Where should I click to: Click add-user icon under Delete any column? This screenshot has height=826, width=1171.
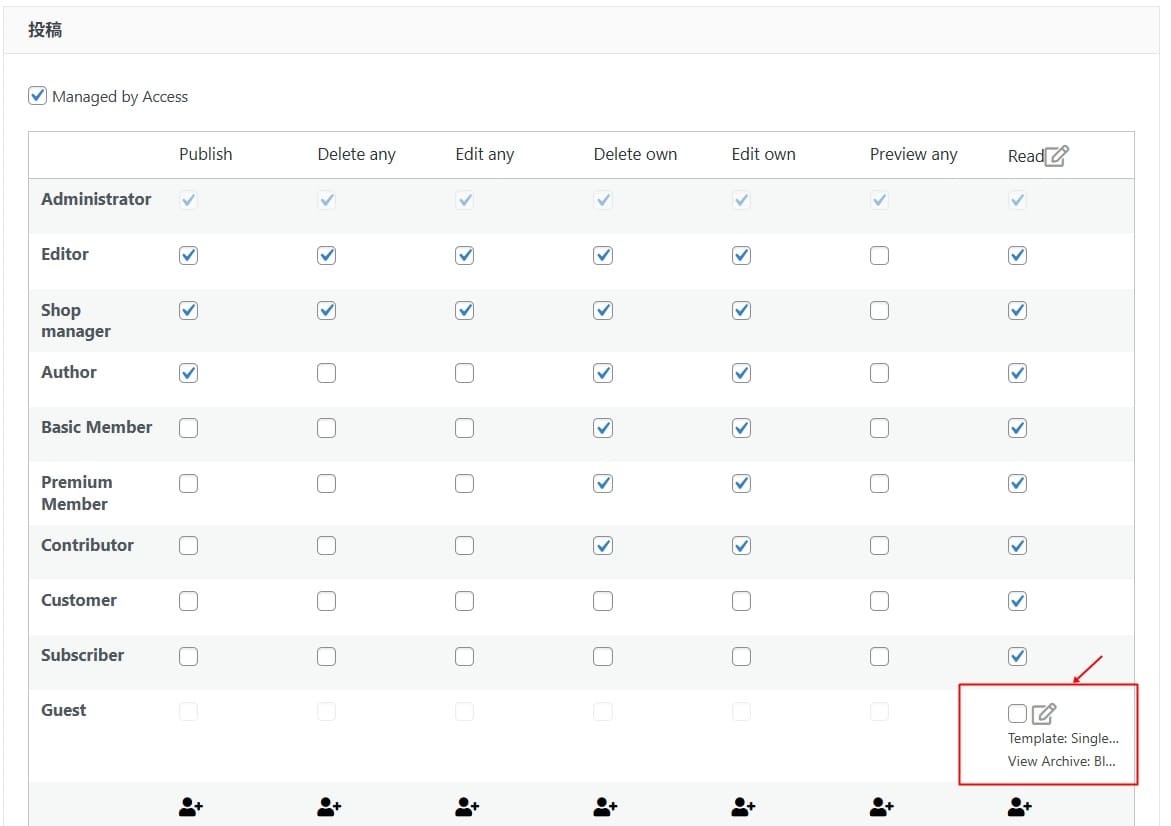[x=328, y=806]
